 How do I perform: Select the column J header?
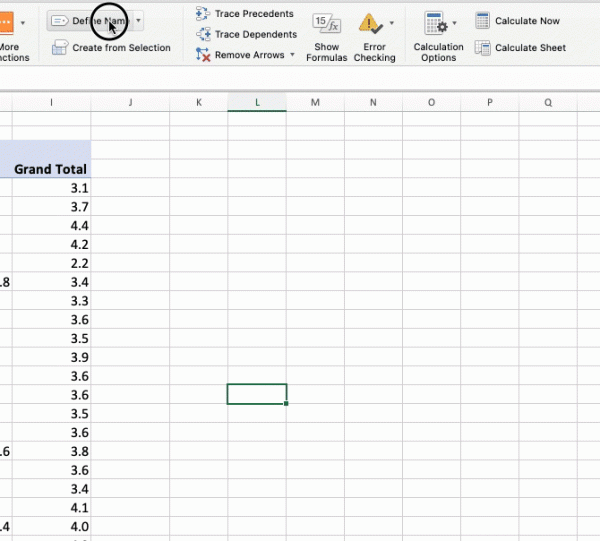[130, 102]
